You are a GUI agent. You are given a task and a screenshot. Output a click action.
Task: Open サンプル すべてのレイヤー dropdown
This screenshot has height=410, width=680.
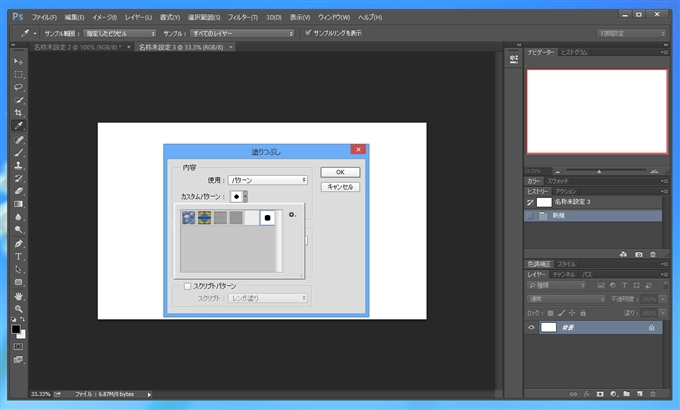click(x=242, y=33)
